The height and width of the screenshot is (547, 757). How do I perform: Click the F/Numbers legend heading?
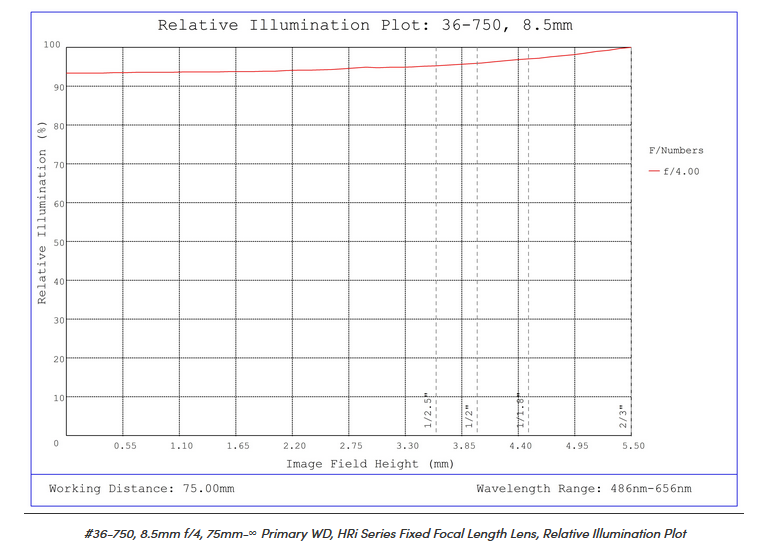pos(676,150)
